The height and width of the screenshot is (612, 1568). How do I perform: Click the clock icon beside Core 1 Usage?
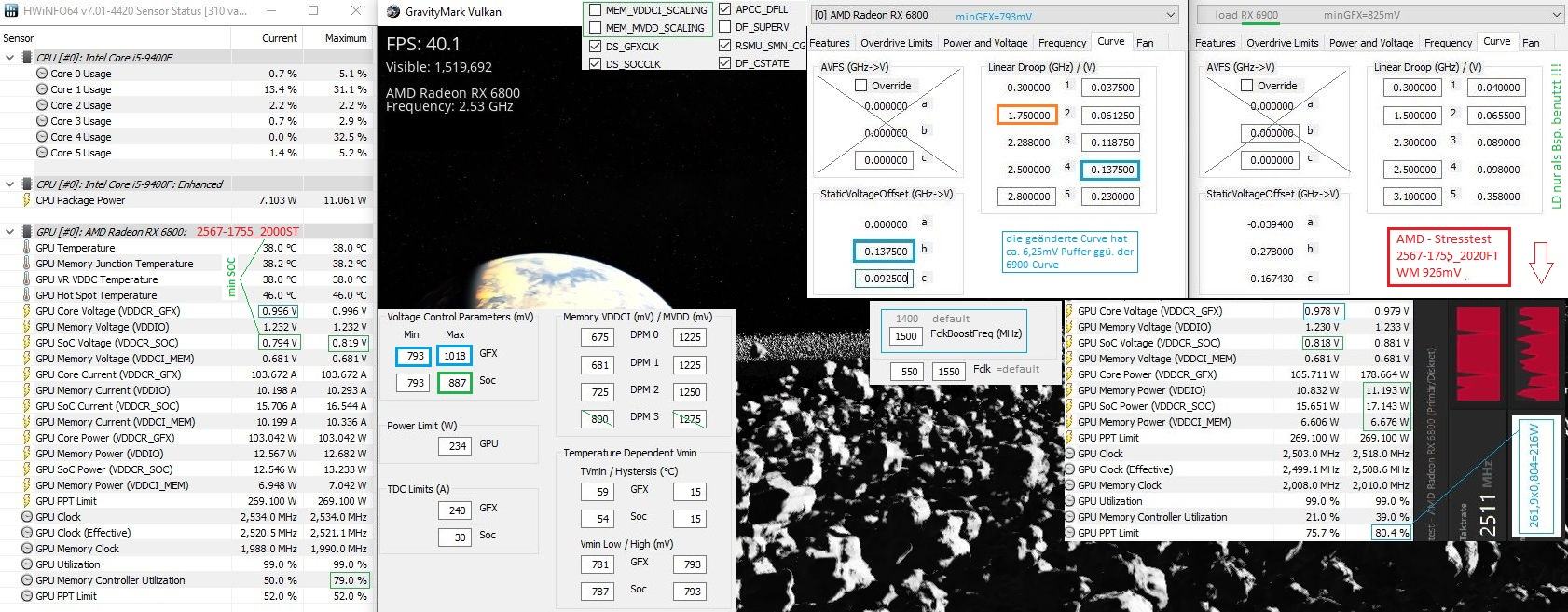coord(42,89)
